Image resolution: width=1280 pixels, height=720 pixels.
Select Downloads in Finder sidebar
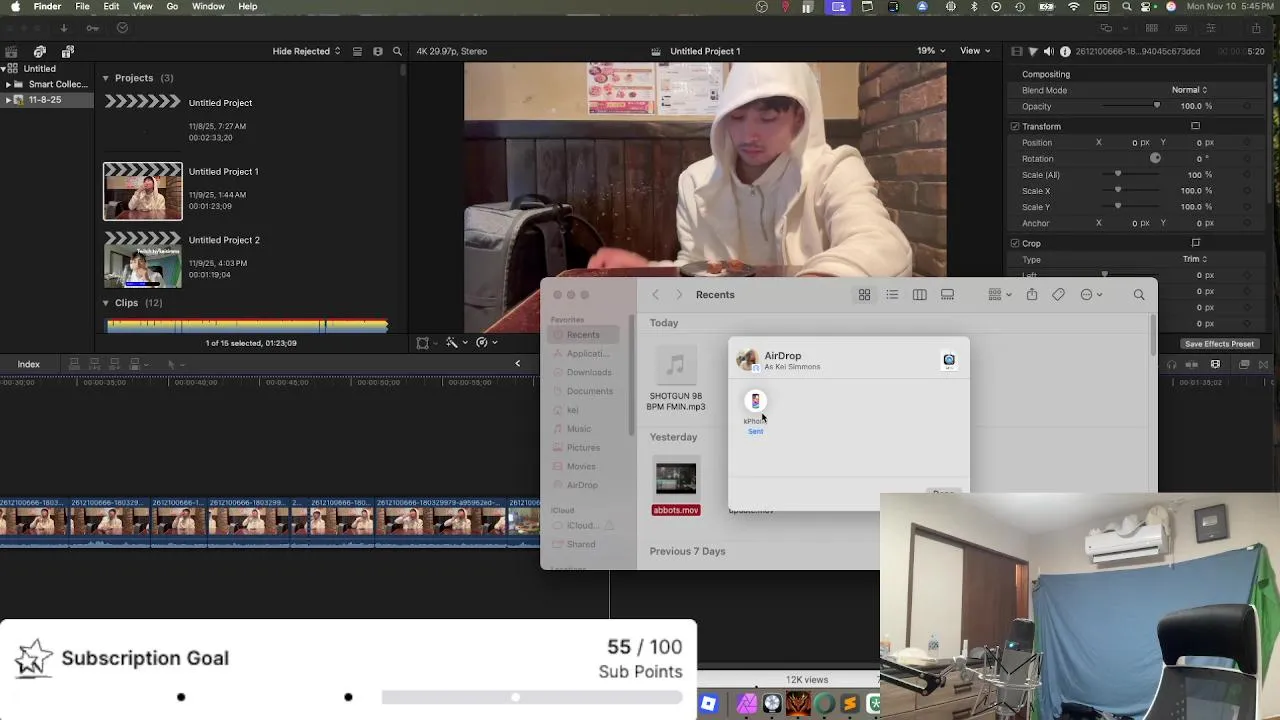point(589,372)
